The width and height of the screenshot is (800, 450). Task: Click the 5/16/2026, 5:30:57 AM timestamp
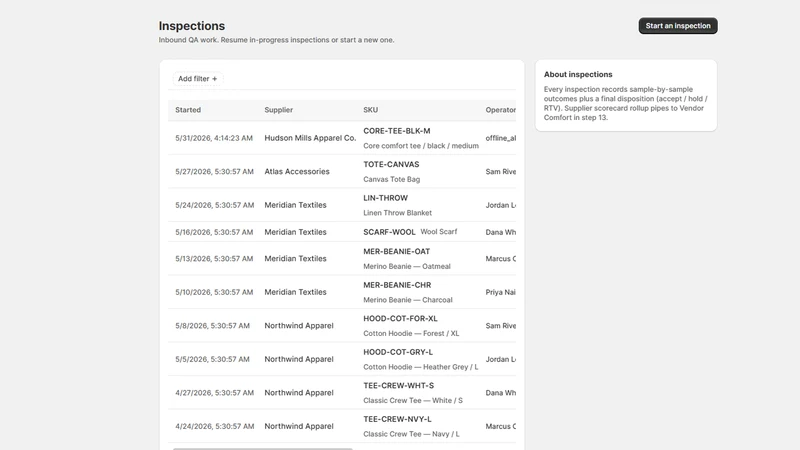(214, 232)
